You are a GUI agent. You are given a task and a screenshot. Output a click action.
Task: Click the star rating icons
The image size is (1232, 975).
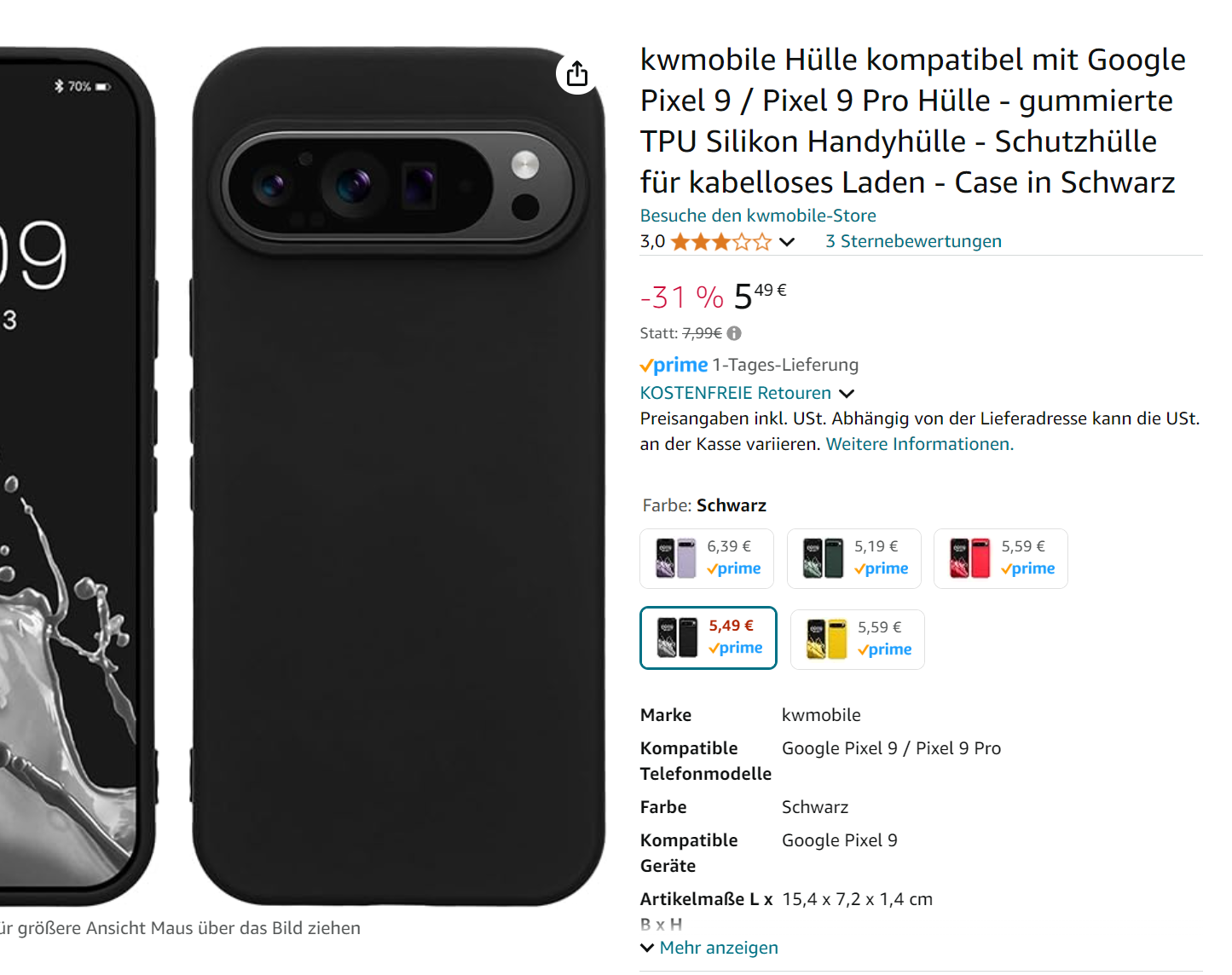coord(721,242)
